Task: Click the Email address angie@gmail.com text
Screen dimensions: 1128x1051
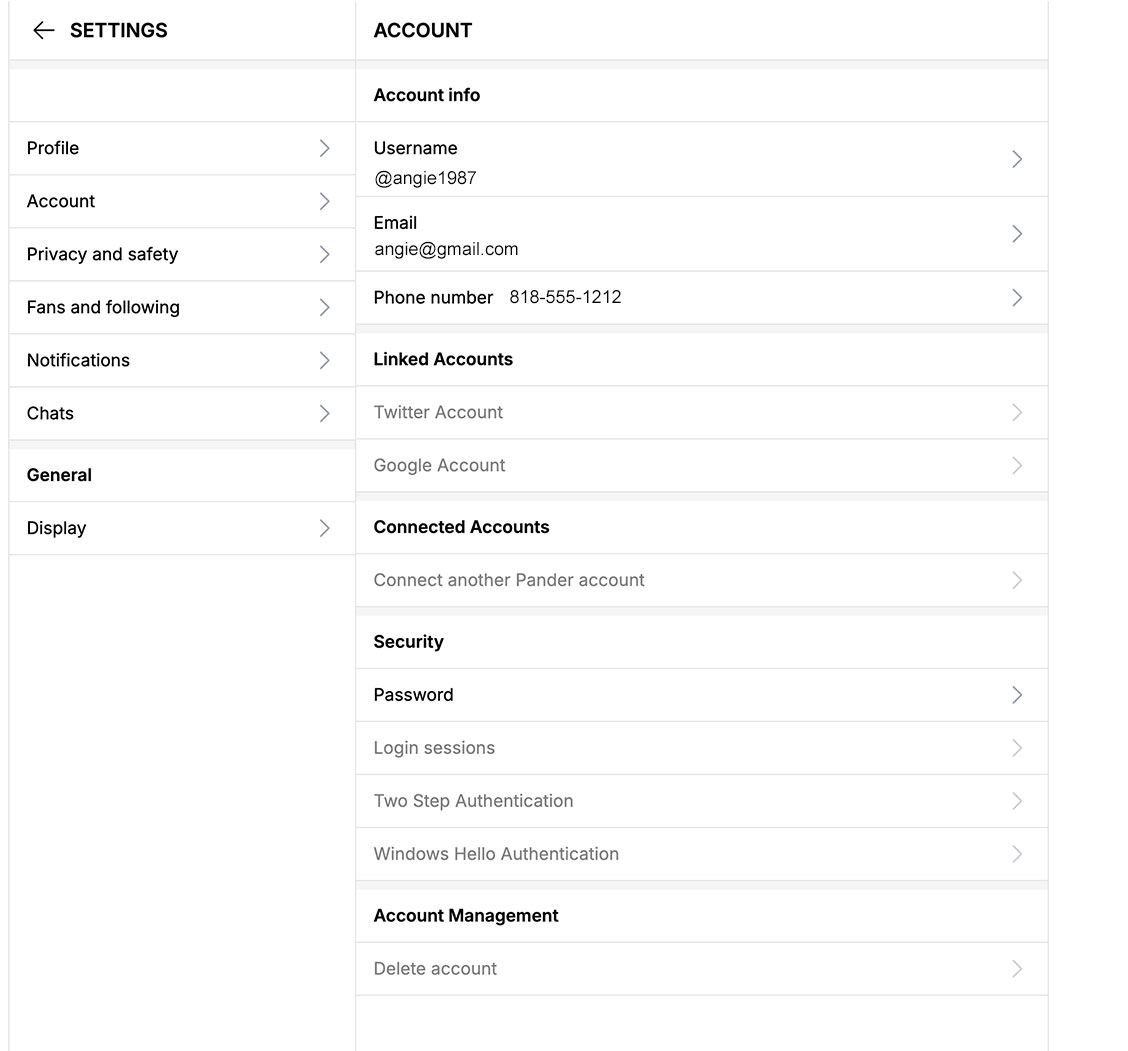Action: (x=446, y=249)
